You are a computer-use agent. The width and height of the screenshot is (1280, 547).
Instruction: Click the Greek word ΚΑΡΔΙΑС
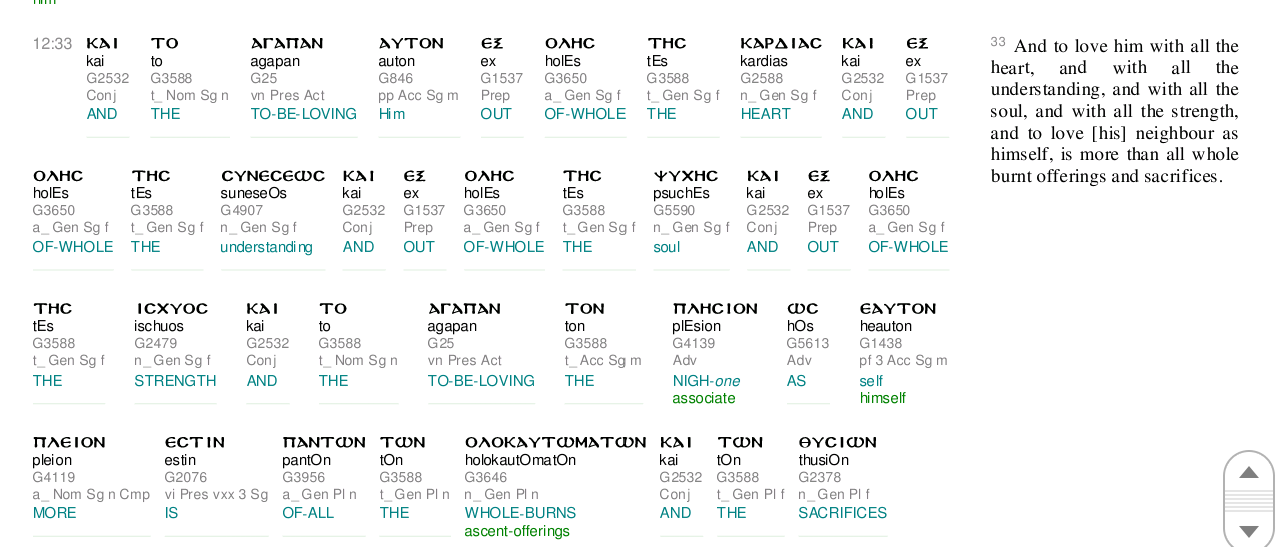tap(780, 43)
